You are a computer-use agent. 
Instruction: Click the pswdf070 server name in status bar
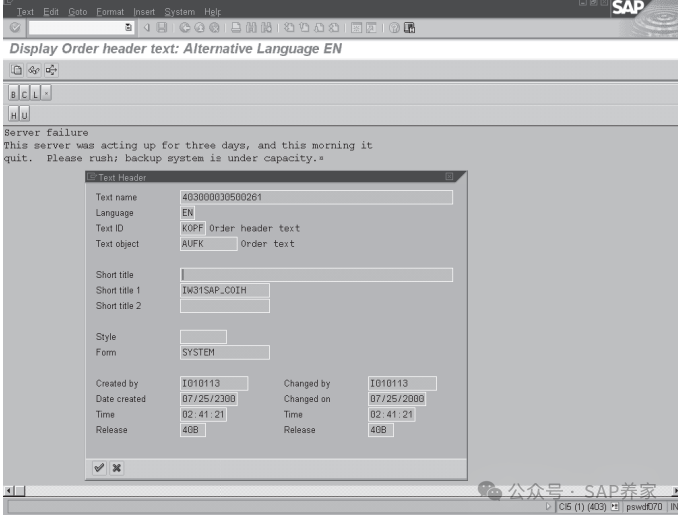point(644,507)
